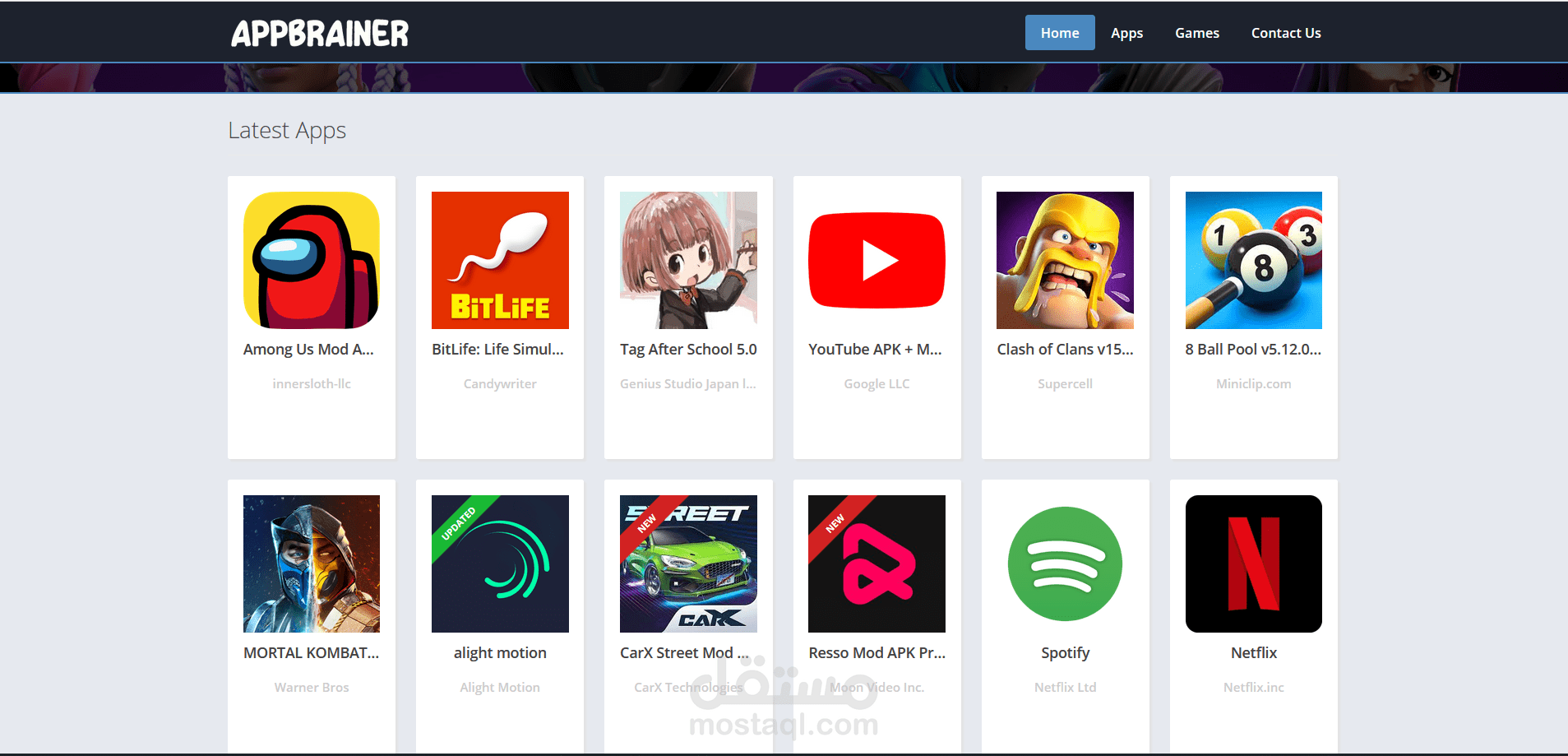Click the NEW ribbon on Resso
Image resolution: width=1568 pixels, height=756 pixels.
pos(835,523)
